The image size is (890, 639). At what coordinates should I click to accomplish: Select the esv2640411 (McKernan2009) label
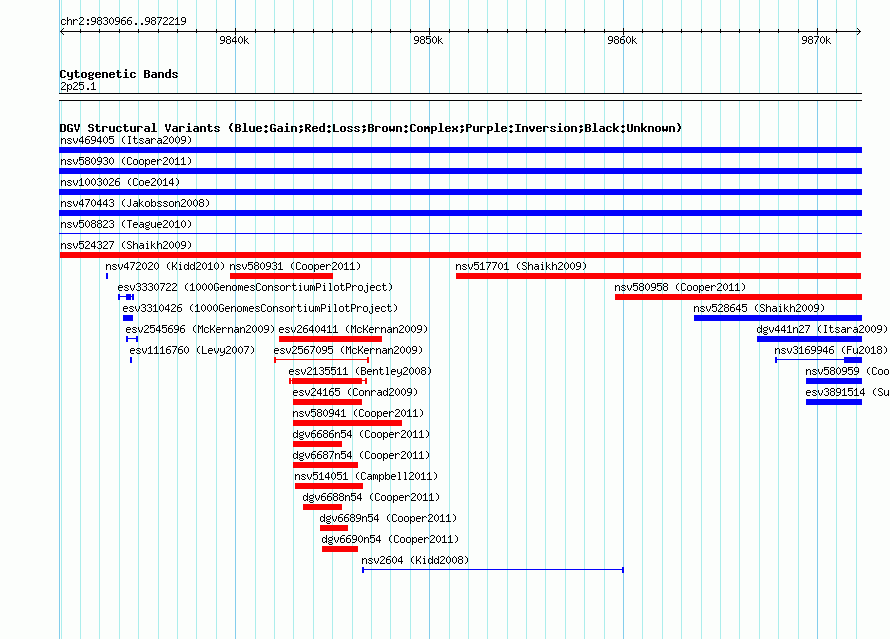[x=353, y=329]
